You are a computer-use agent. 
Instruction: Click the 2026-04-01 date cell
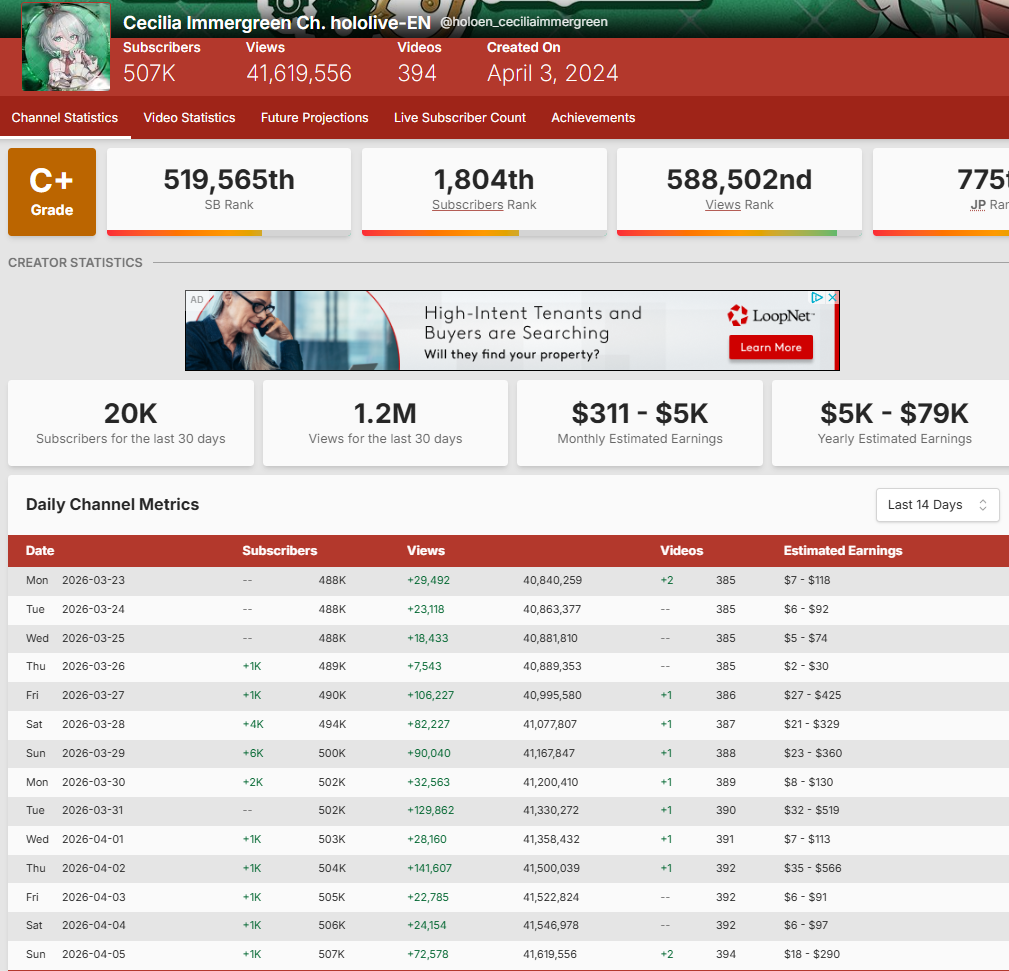pyautogui.click(x=93, y=840)
